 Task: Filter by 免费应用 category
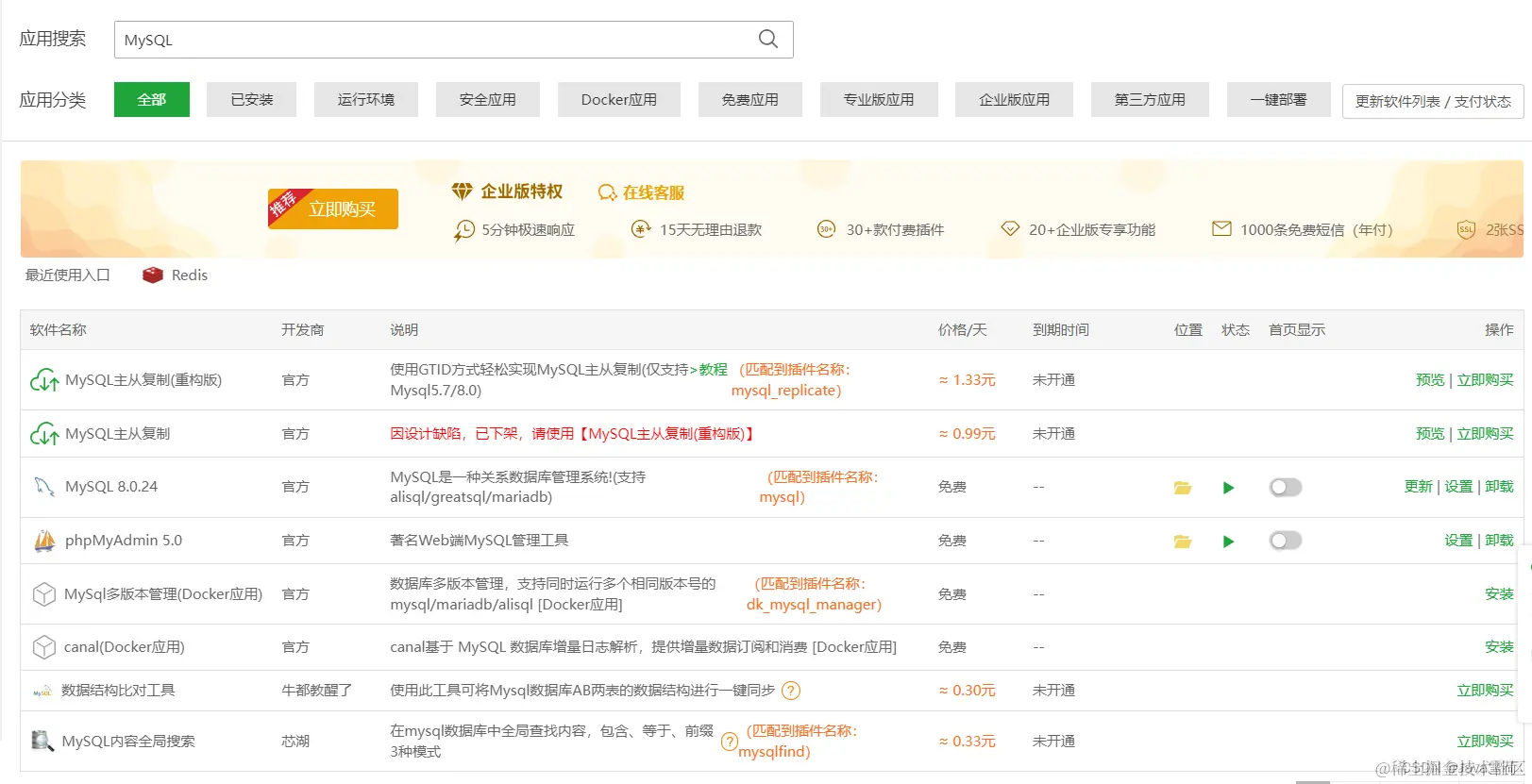(750, 99)
